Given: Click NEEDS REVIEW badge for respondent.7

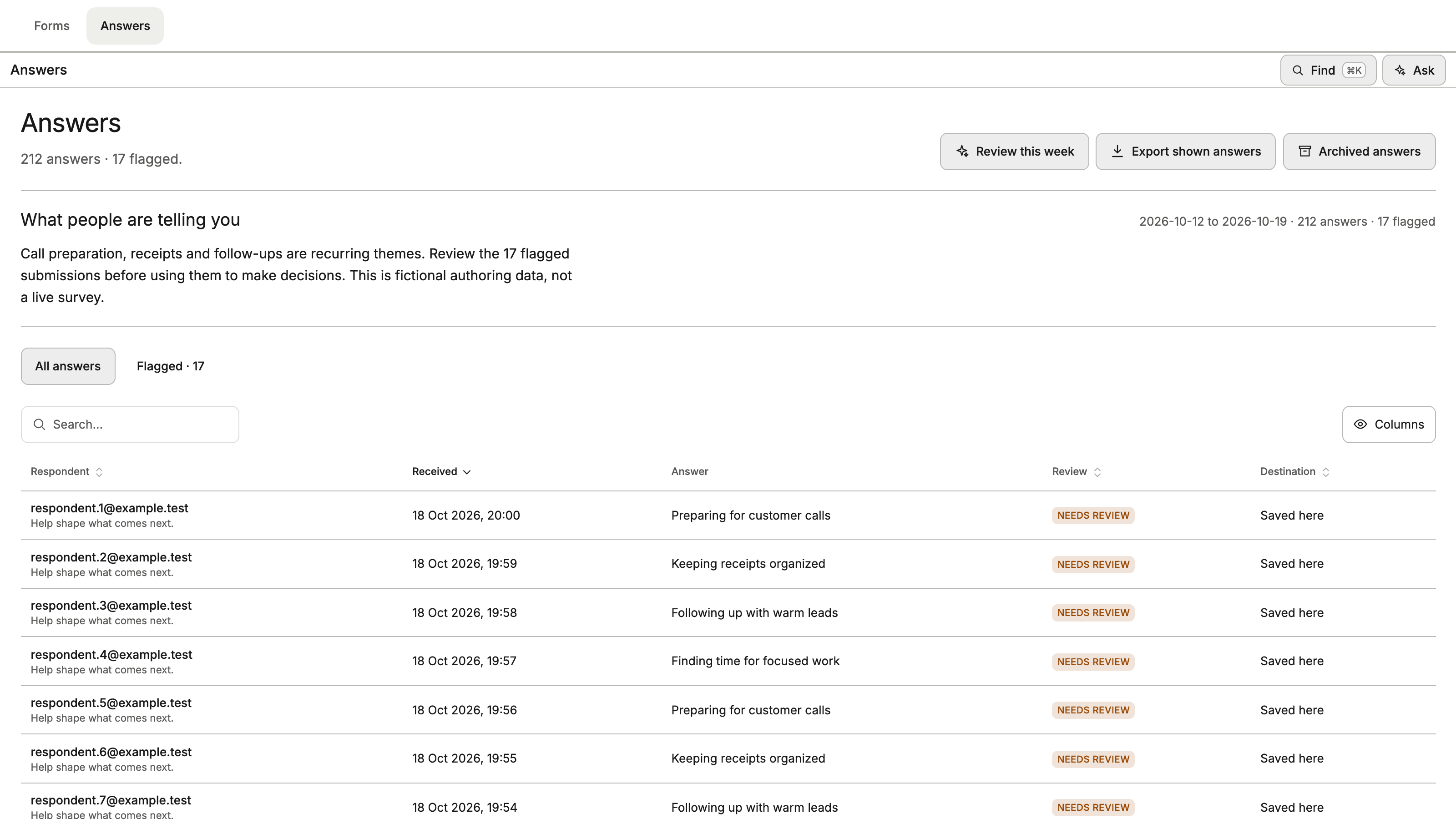Looking at the screenshot, I should 1093,807.
